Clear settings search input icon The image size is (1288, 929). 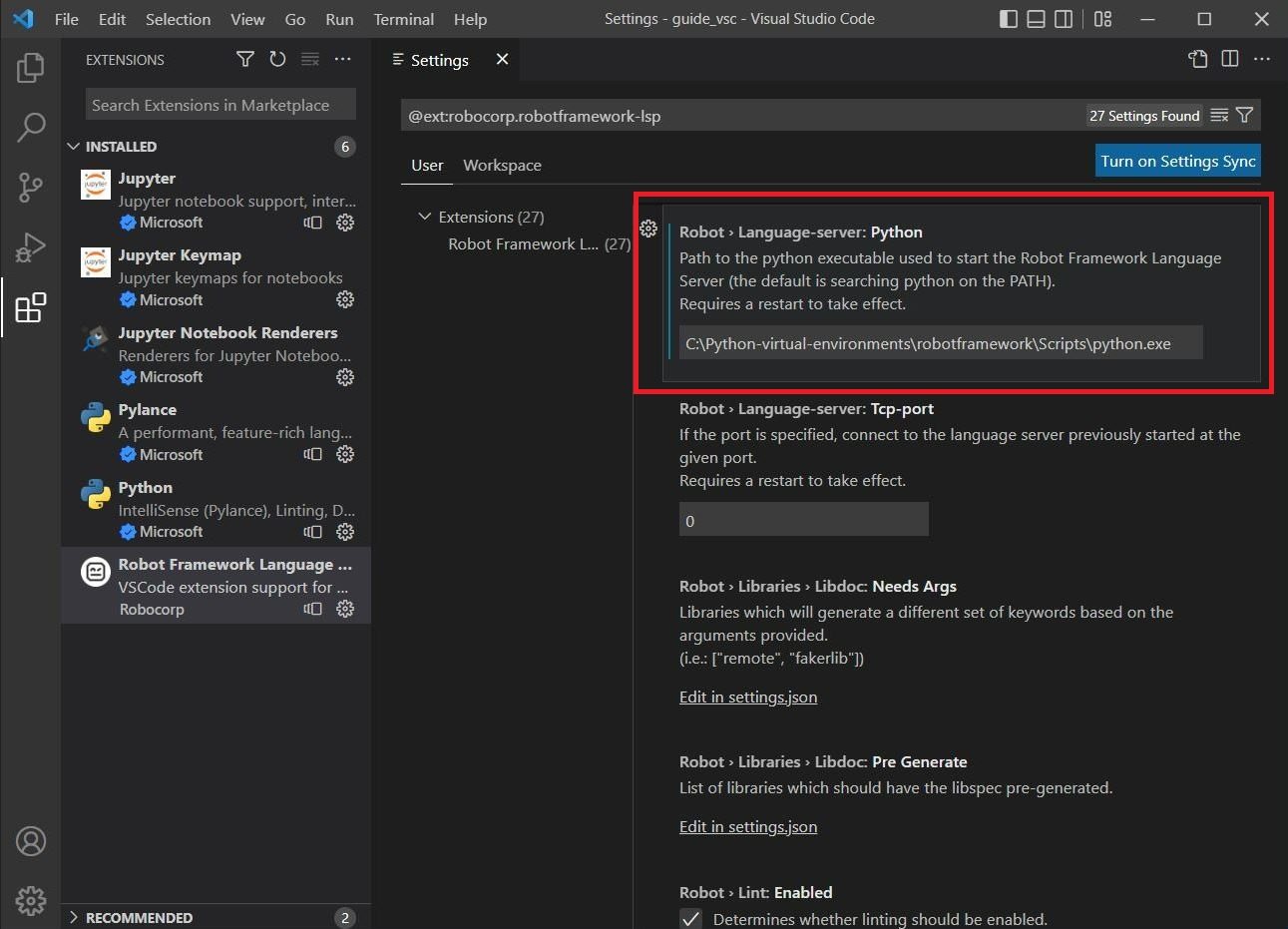click(x=1219, y=116)
